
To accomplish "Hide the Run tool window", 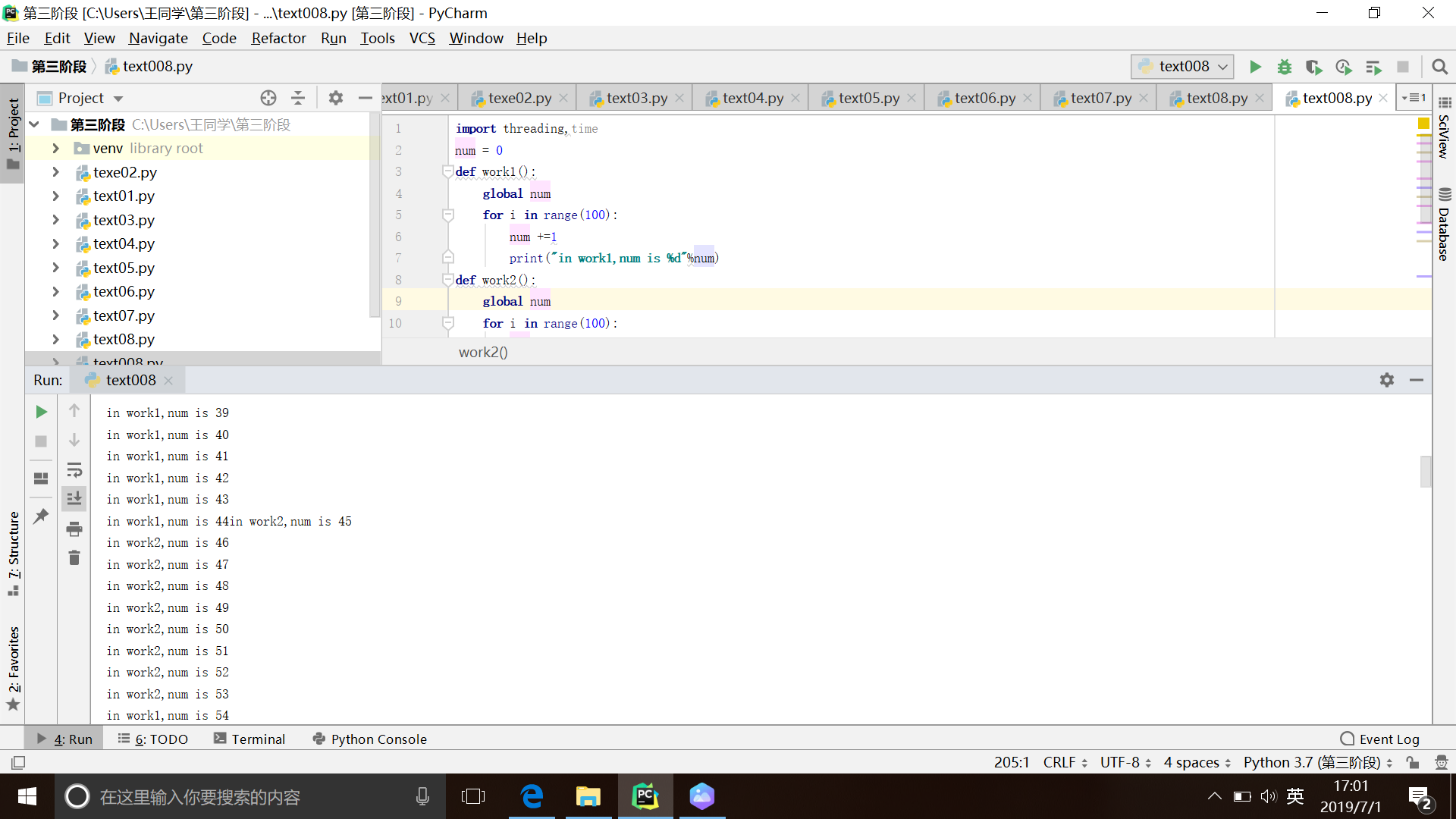I will pos(1417,380).
